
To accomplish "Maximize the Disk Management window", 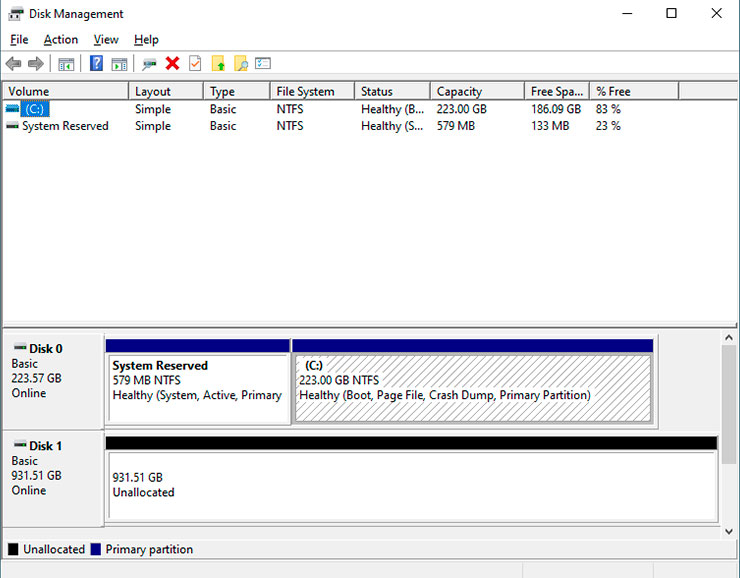I will (x=671, y=14).
